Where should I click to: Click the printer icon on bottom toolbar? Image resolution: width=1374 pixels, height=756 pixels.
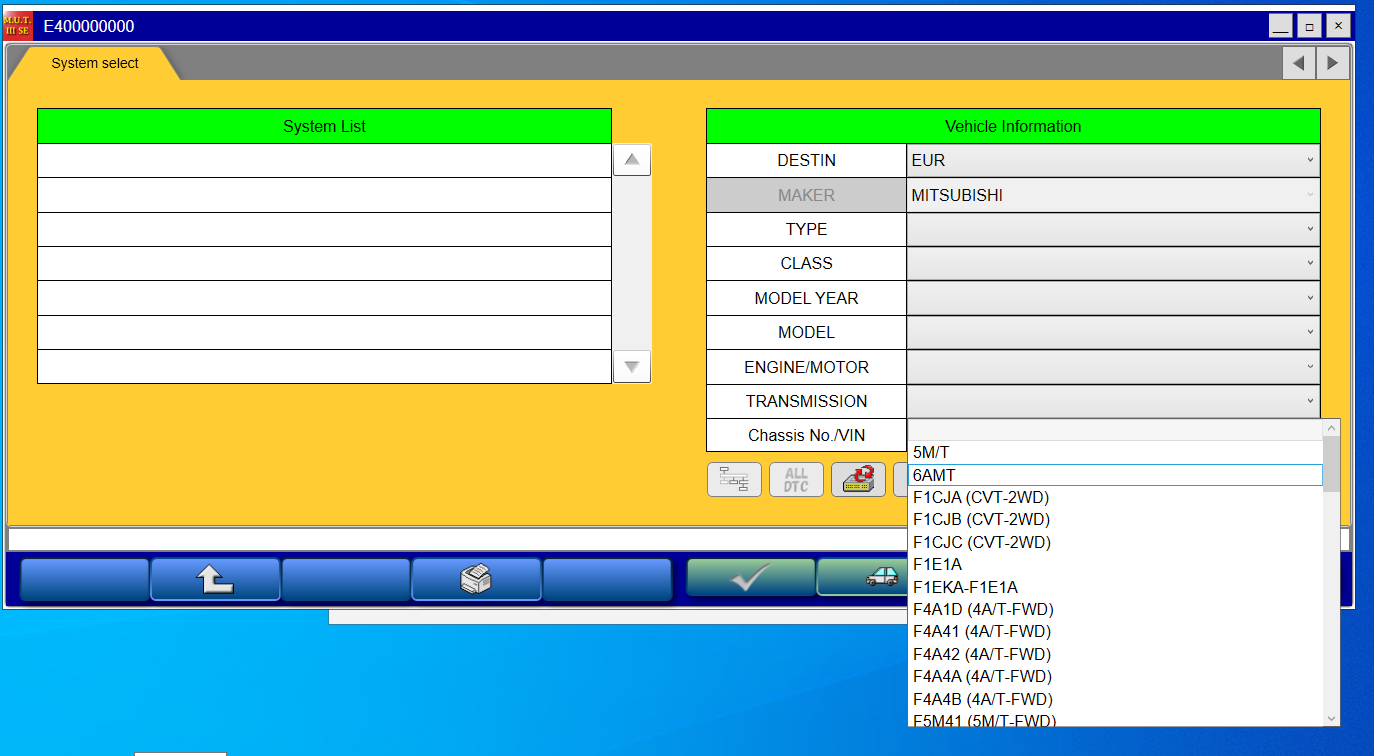(x=477, y=577)
